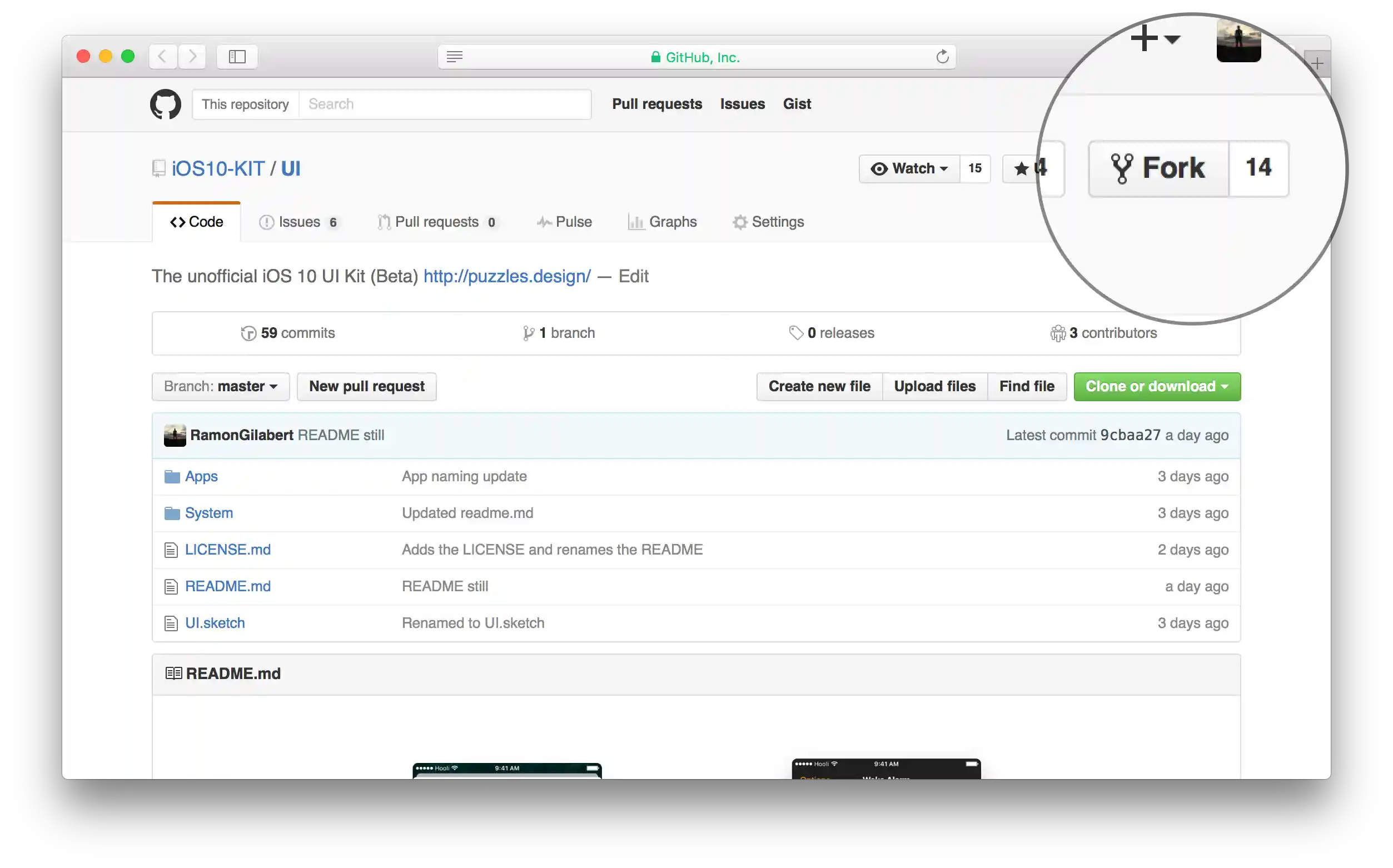The width and height of the screenshot is (1393, 868).
Task: Open a new Safari tab with the plus icon
Action: [x=1317, y=63]
